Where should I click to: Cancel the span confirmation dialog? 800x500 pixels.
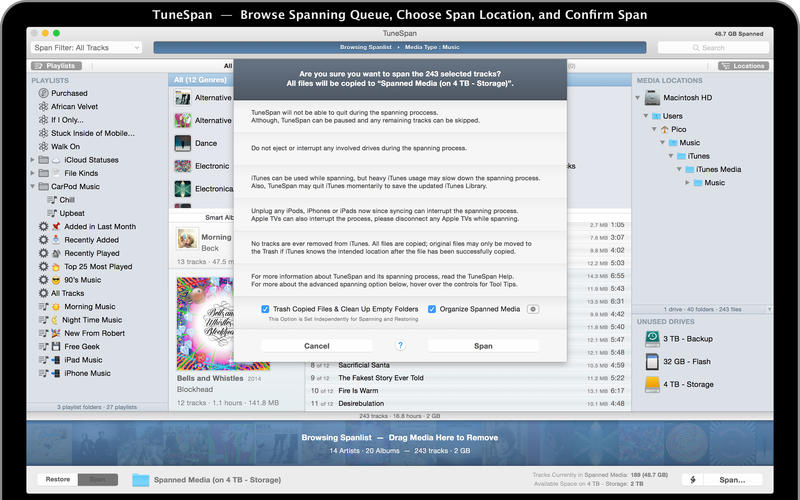coord(317,346)
